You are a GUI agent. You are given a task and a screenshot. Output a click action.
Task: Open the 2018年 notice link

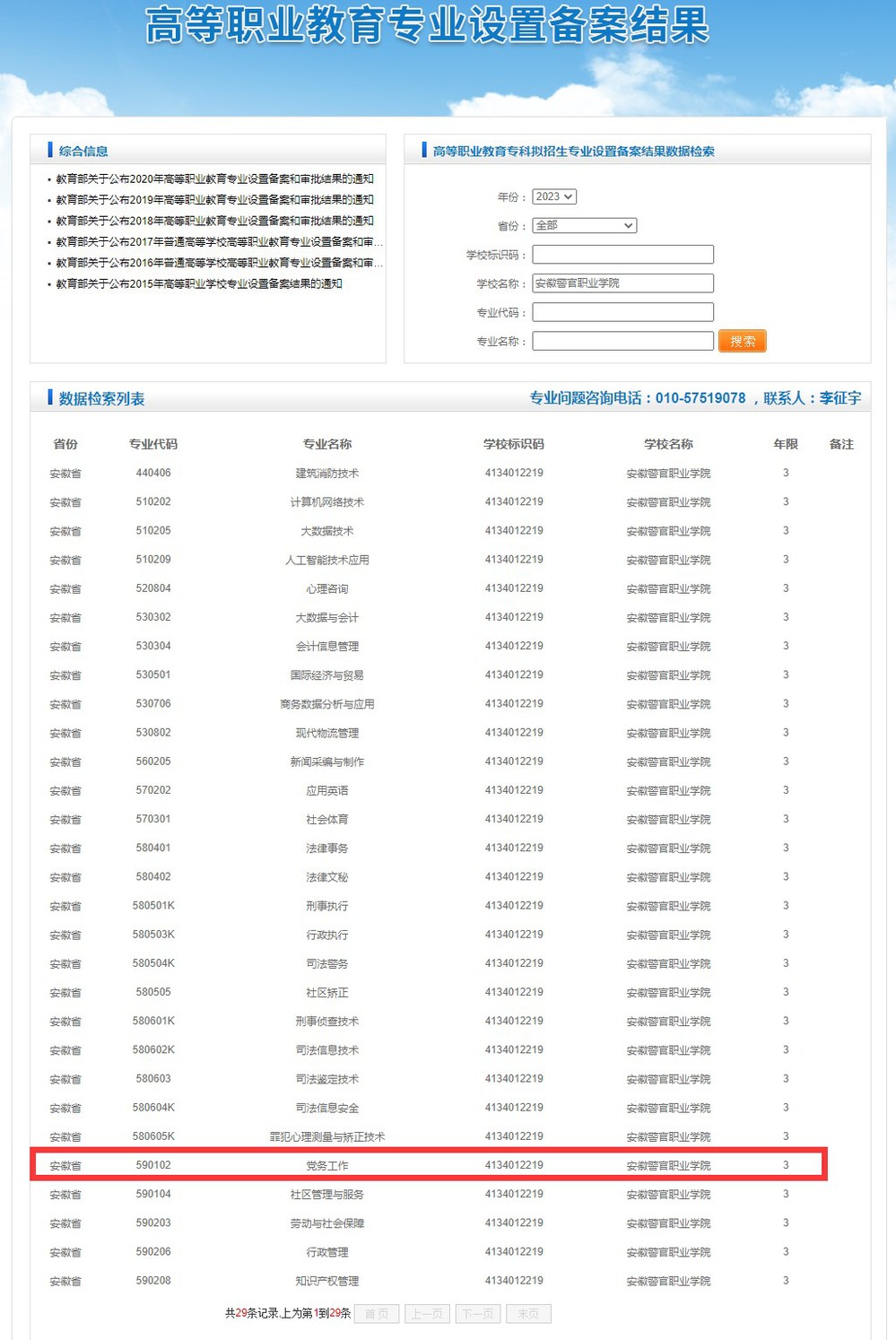214,221
